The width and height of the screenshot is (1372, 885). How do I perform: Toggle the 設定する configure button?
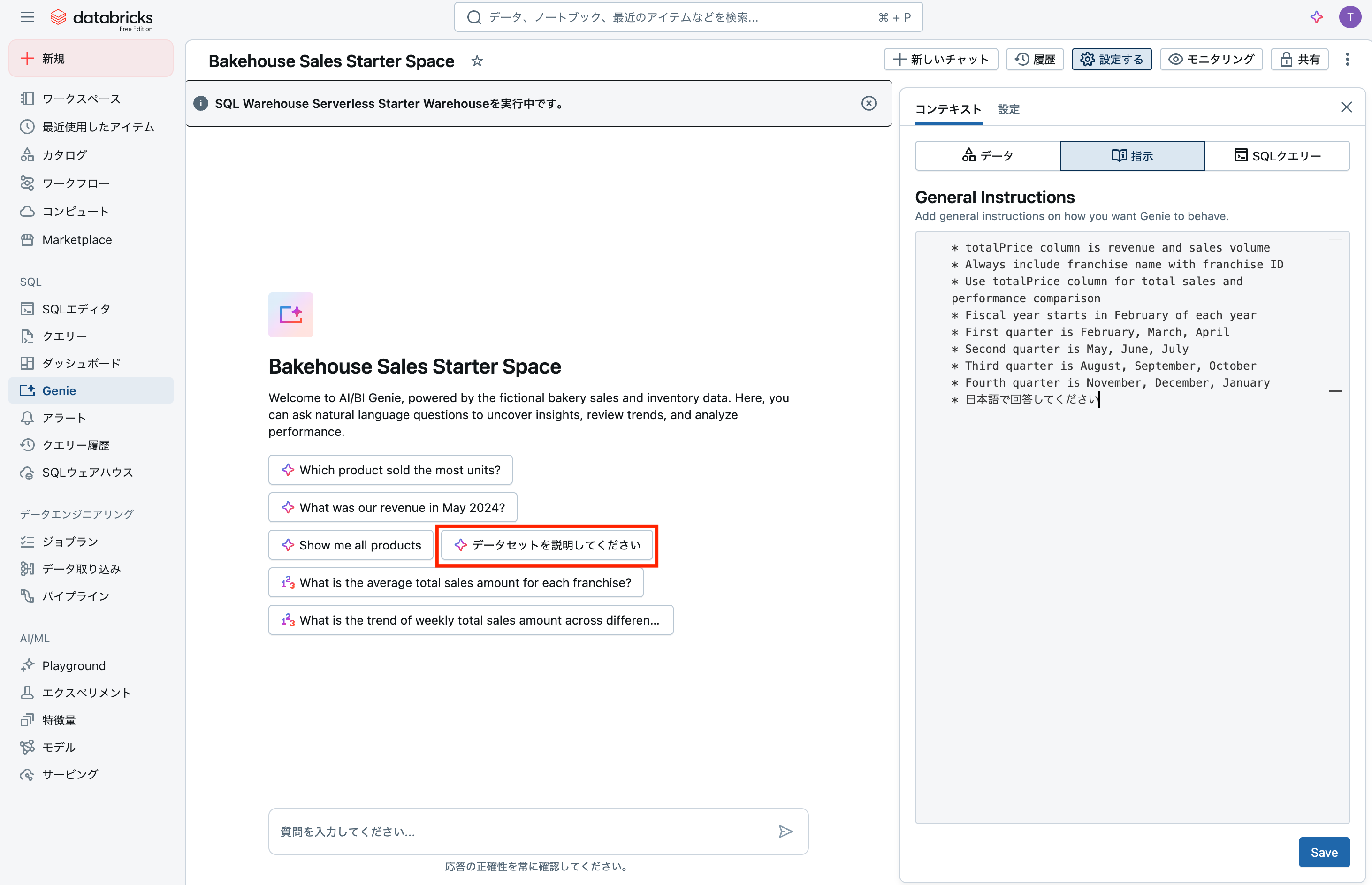click(x=1111, y=59)
